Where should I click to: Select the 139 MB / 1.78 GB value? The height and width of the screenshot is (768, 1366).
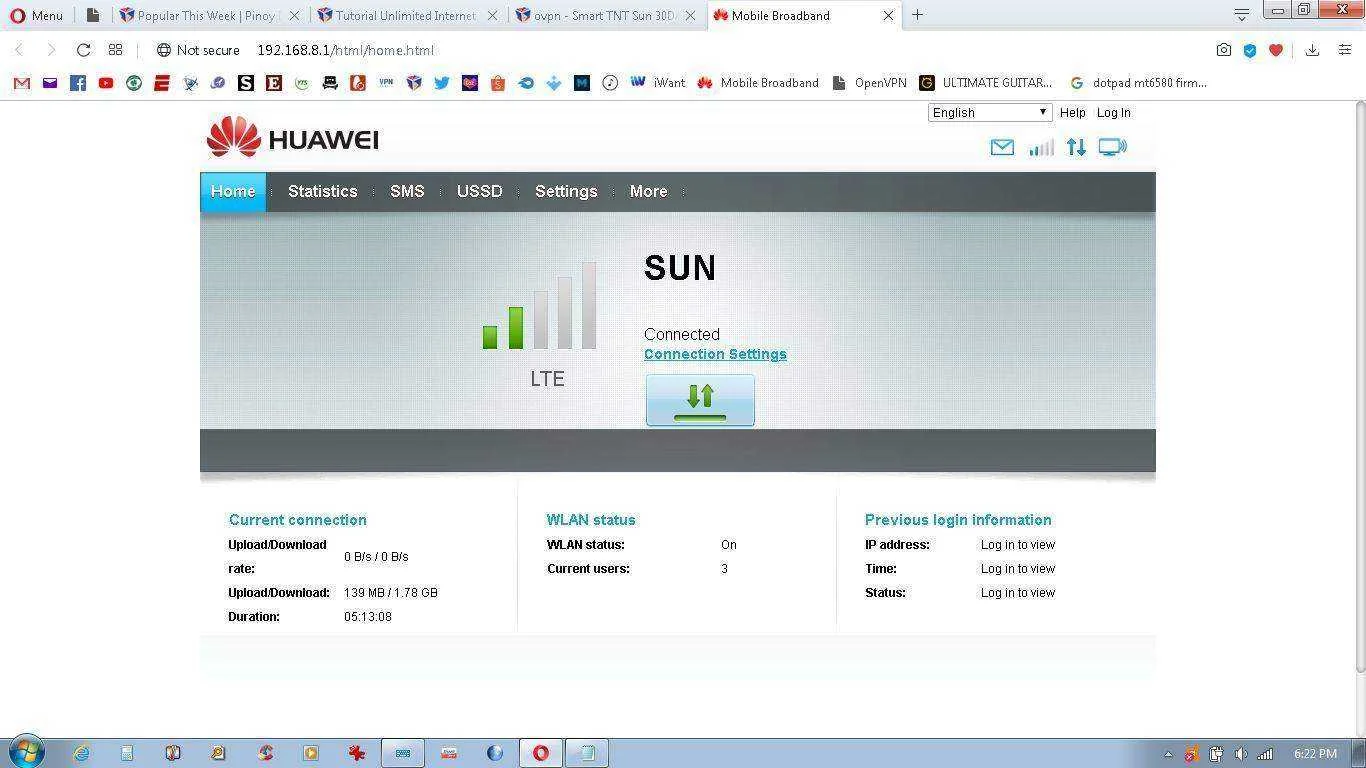[391, 593]
